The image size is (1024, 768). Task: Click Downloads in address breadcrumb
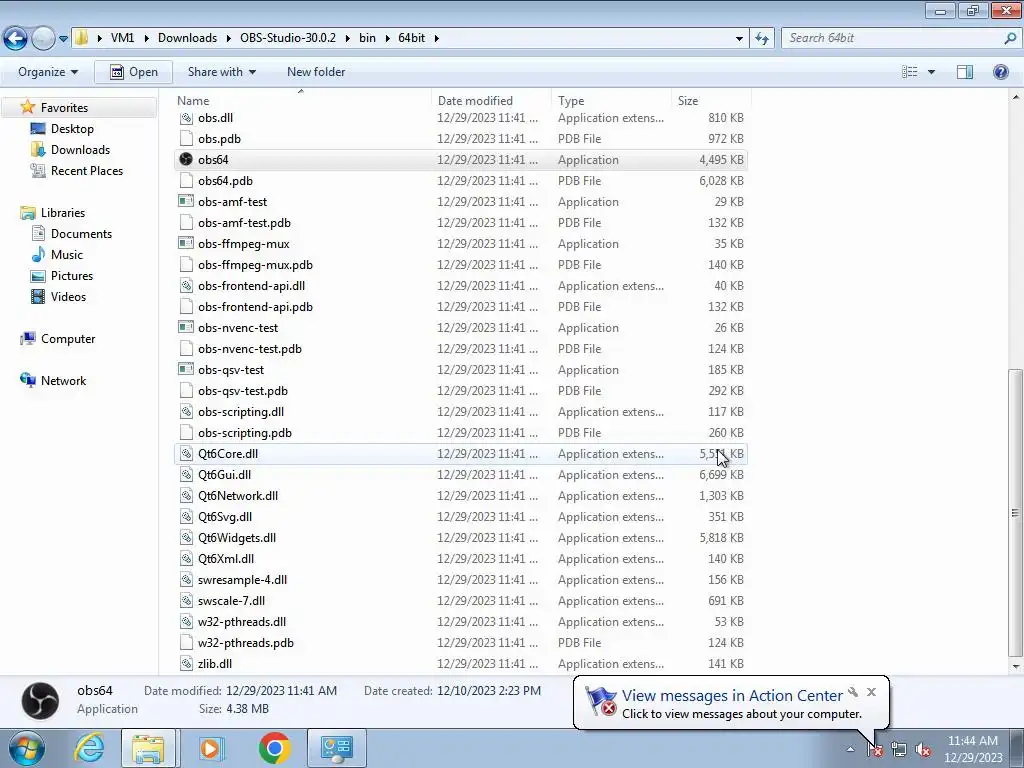[187, 38]
